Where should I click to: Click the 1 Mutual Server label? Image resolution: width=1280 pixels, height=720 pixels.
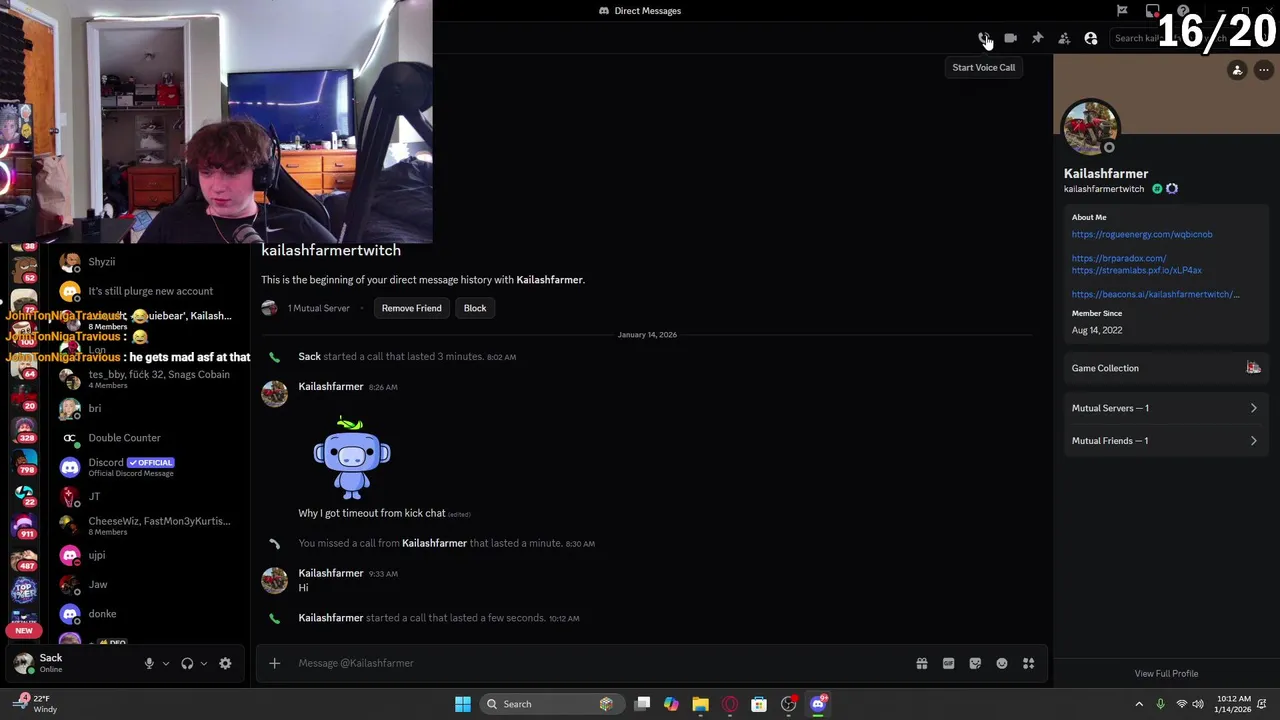(x=318, y=308)
